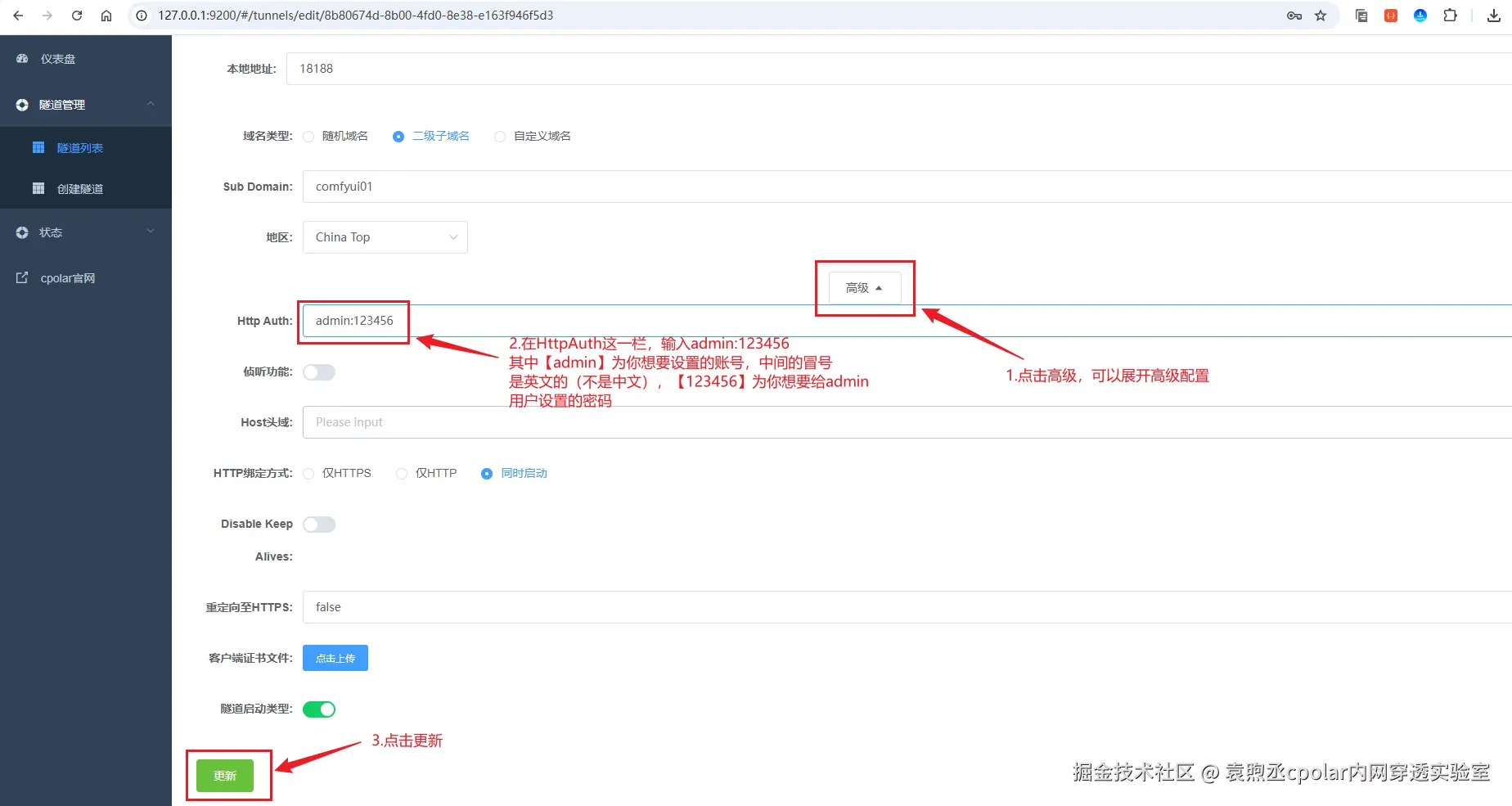
Task: Select the 随机域名 radio option
Action: [308, 137]
